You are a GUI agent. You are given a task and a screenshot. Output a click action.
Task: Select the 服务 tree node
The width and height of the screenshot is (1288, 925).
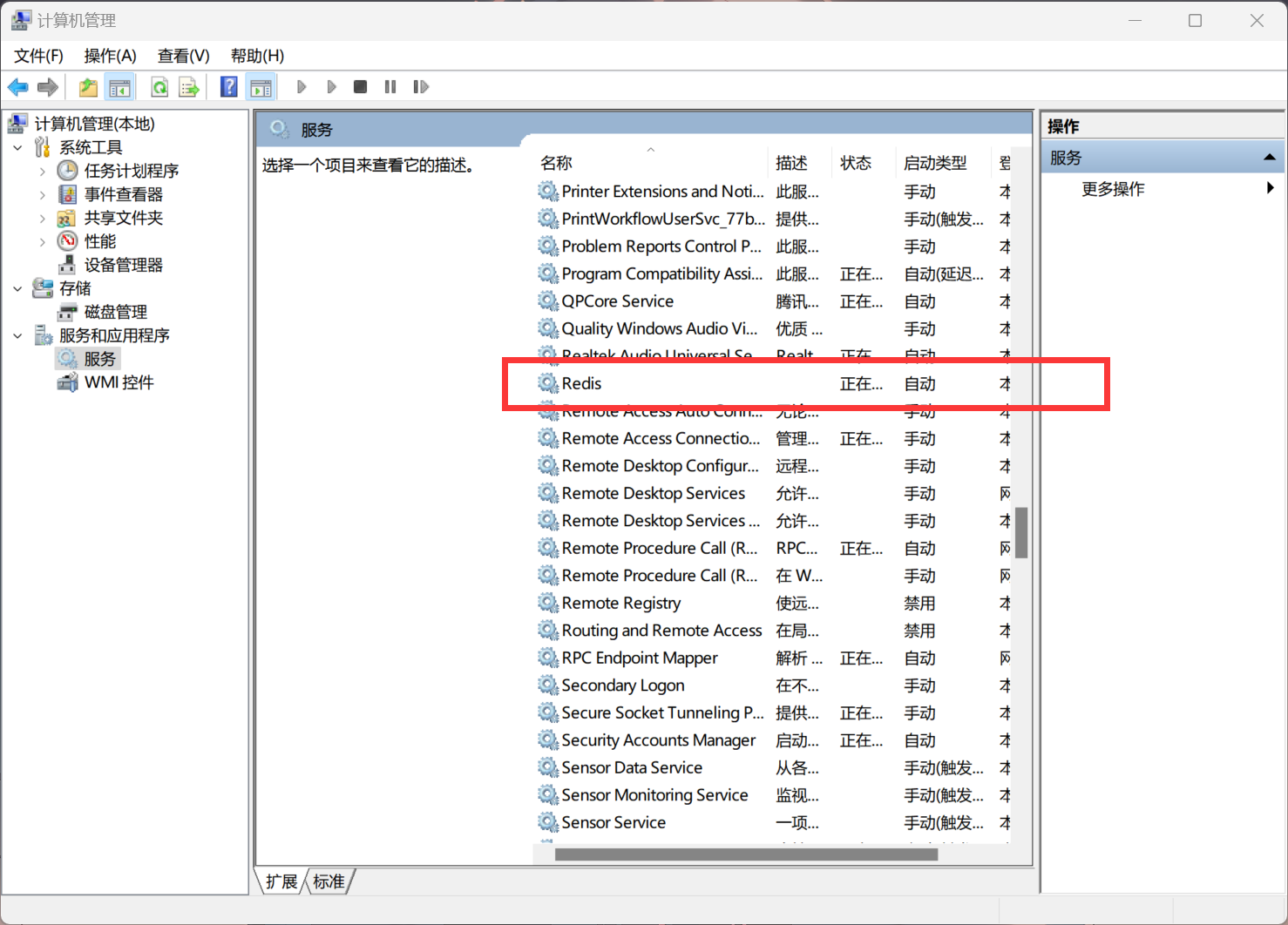(x=99, y=359)
